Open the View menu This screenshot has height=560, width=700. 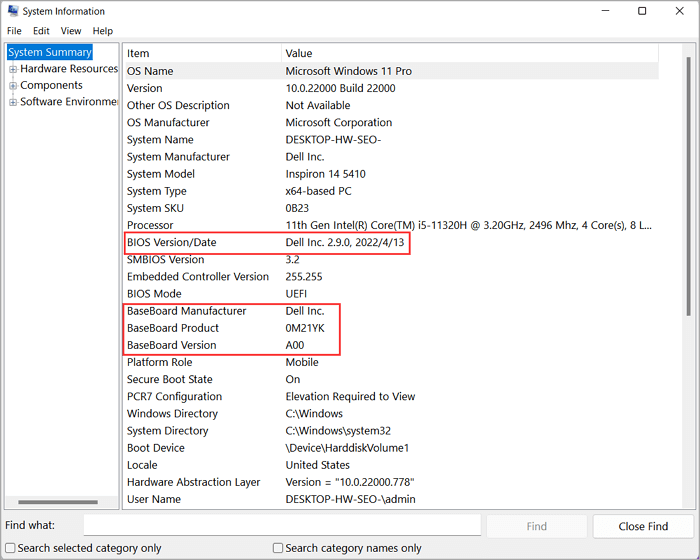[71, 31]
